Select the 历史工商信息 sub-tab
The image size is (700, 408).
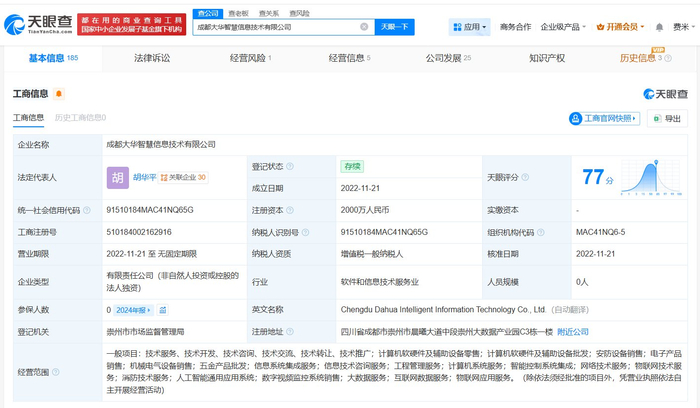coord(78,118)
